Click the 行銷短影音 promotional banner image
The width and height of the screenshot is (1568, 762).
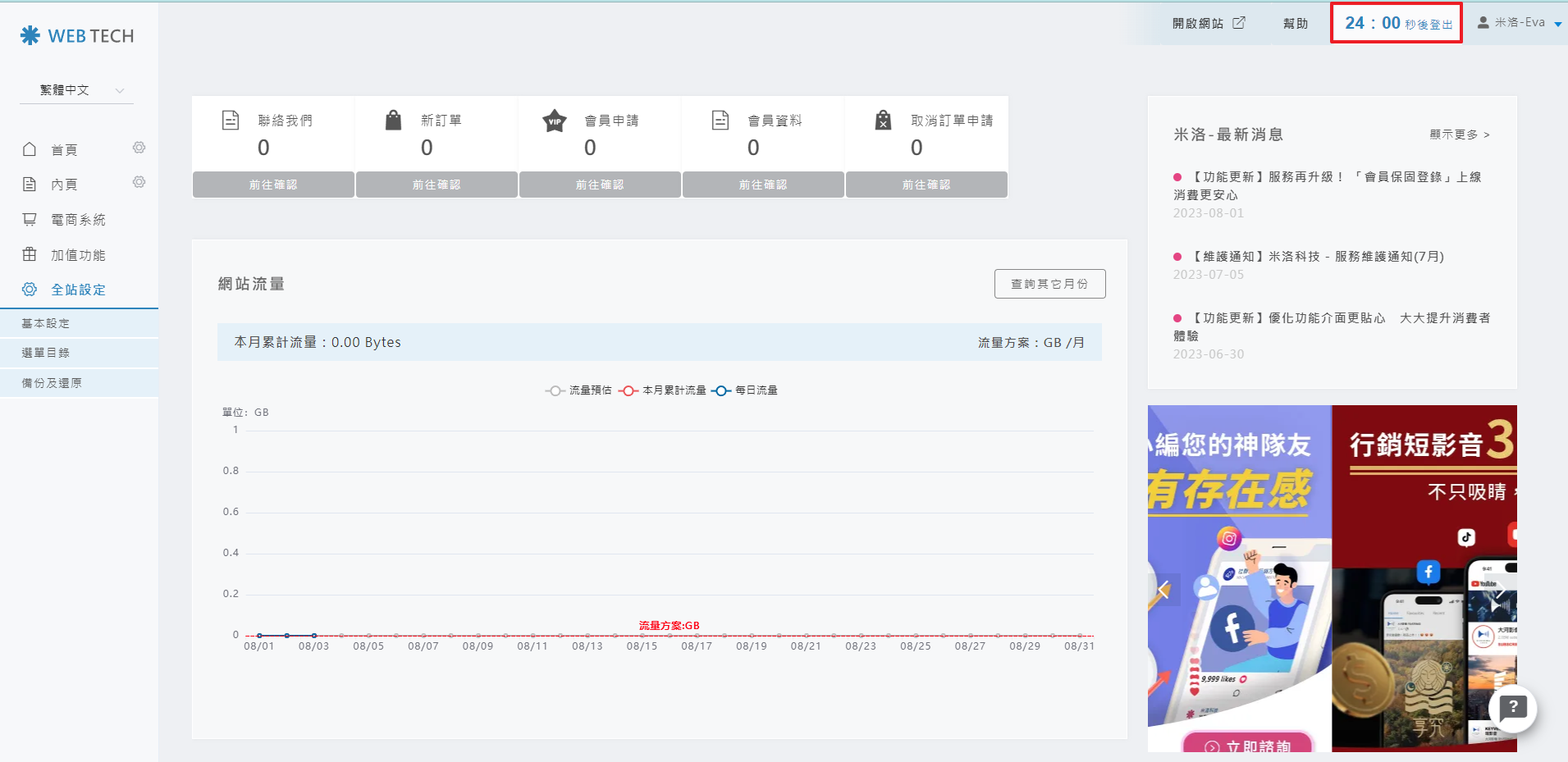click(1424, 577)
